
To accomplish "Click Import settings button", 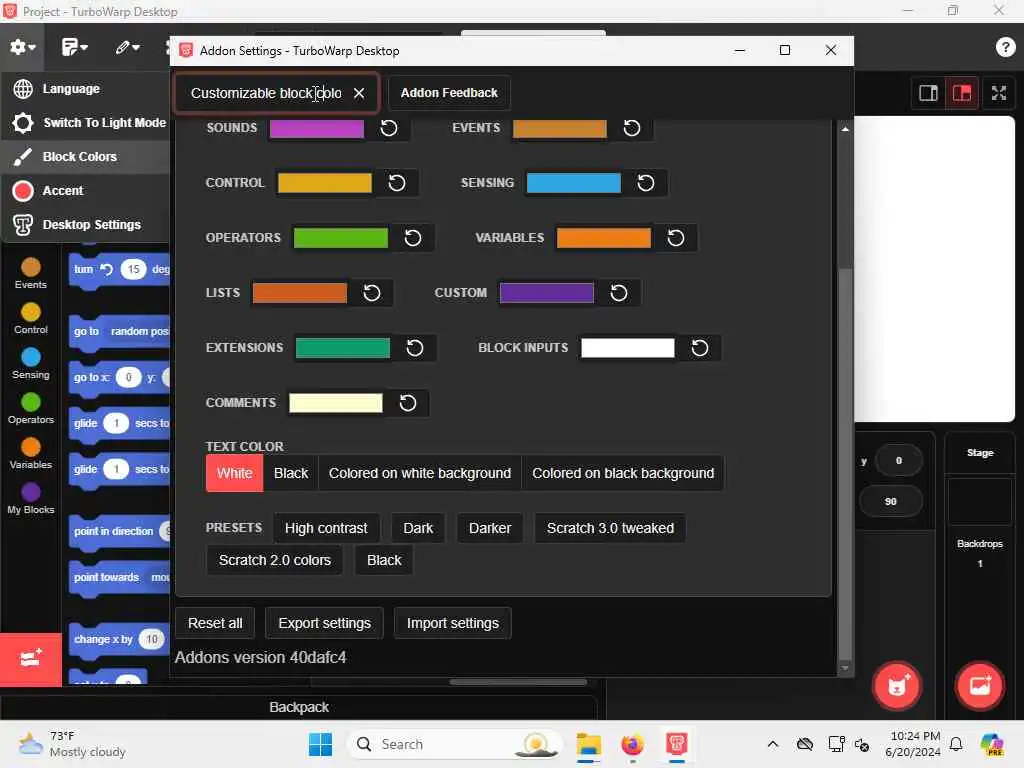I will click(x=453, y=624).
